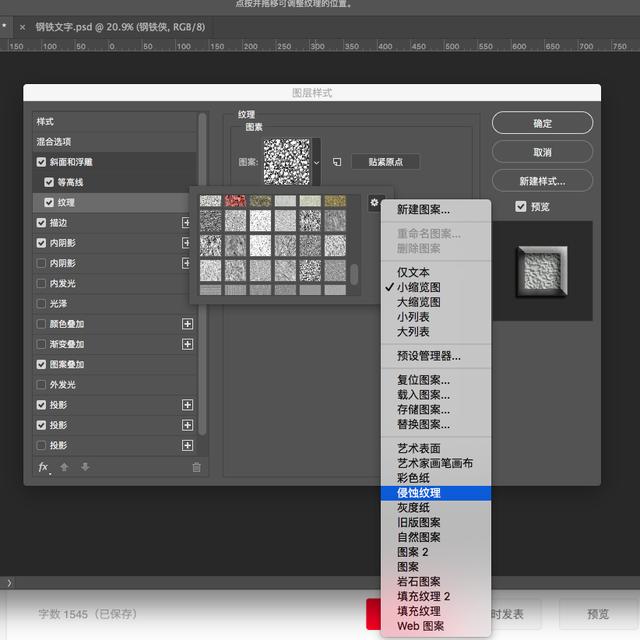Open 预设管理器 from the menu
The height and width of the screenshot is (640, 640).
point(429,356)
